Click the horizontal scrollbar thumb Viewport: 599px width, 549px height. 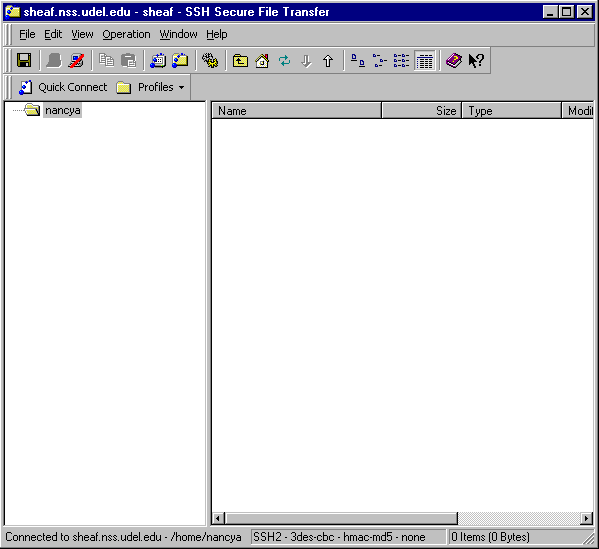(x=341, y=518)
